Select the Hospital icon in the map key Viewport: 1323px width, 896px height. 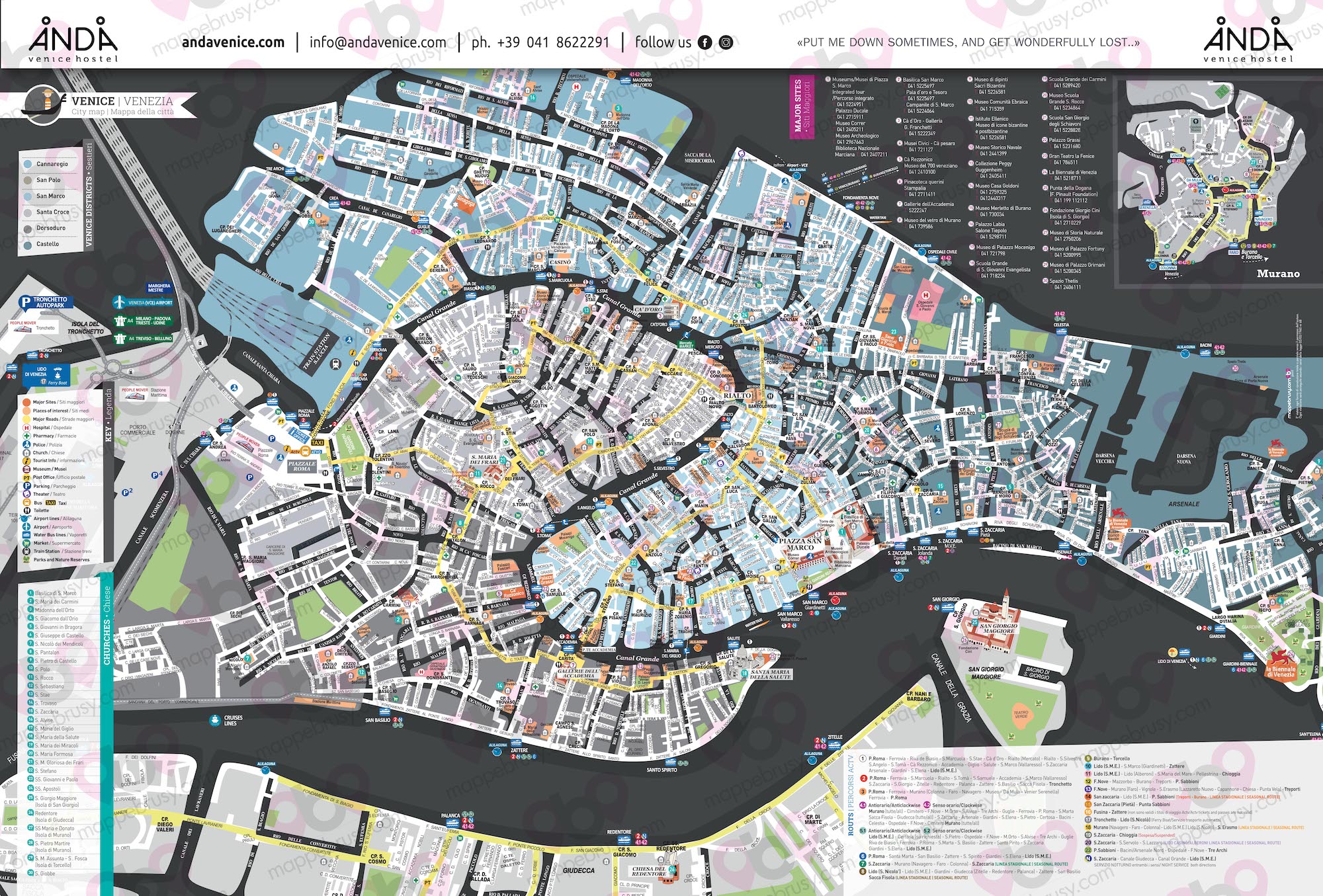26,427
